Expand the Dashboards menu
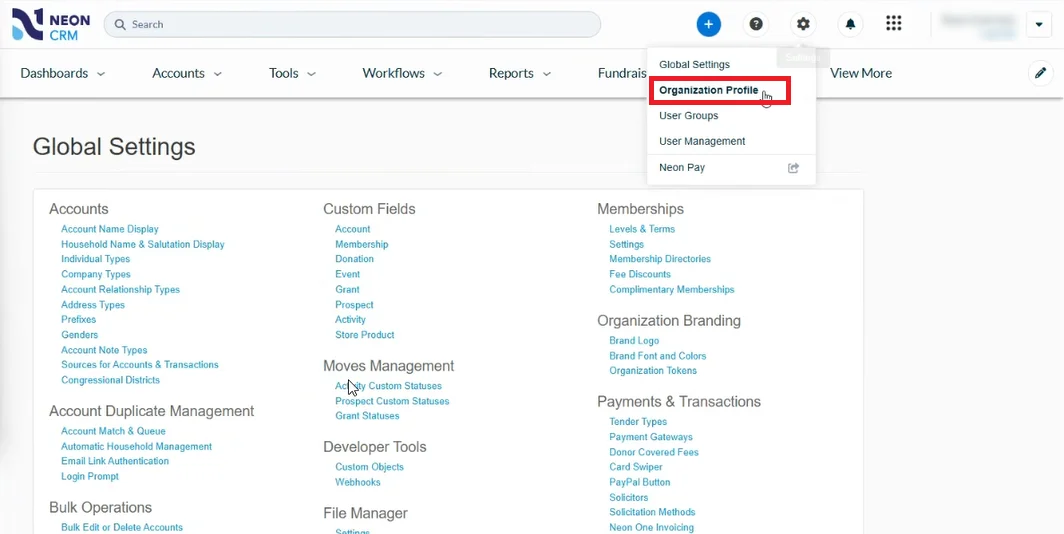The image size is (1064, 534). pos(62,73)
